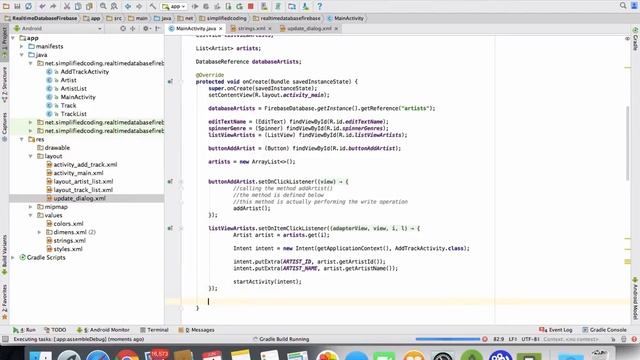Viewport: 640px width, 360px height.
Task: Navigate forward with the right arrow icon
Action: pyautogui.click(x=139, y=6)
